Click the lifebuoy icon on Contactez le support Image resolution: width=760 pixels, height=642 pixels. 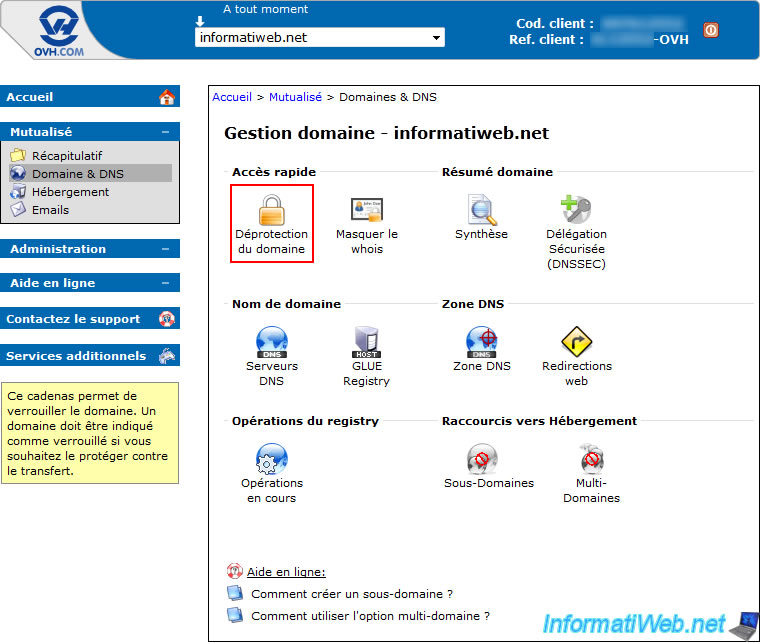[167, 319]
